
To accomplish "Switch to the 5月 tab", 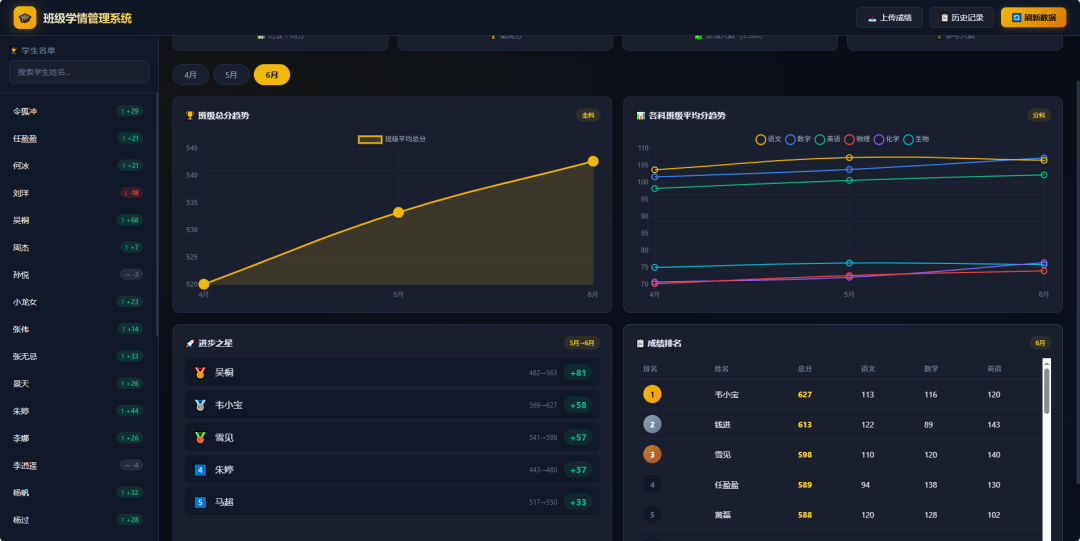I will [x=231, y=74].
